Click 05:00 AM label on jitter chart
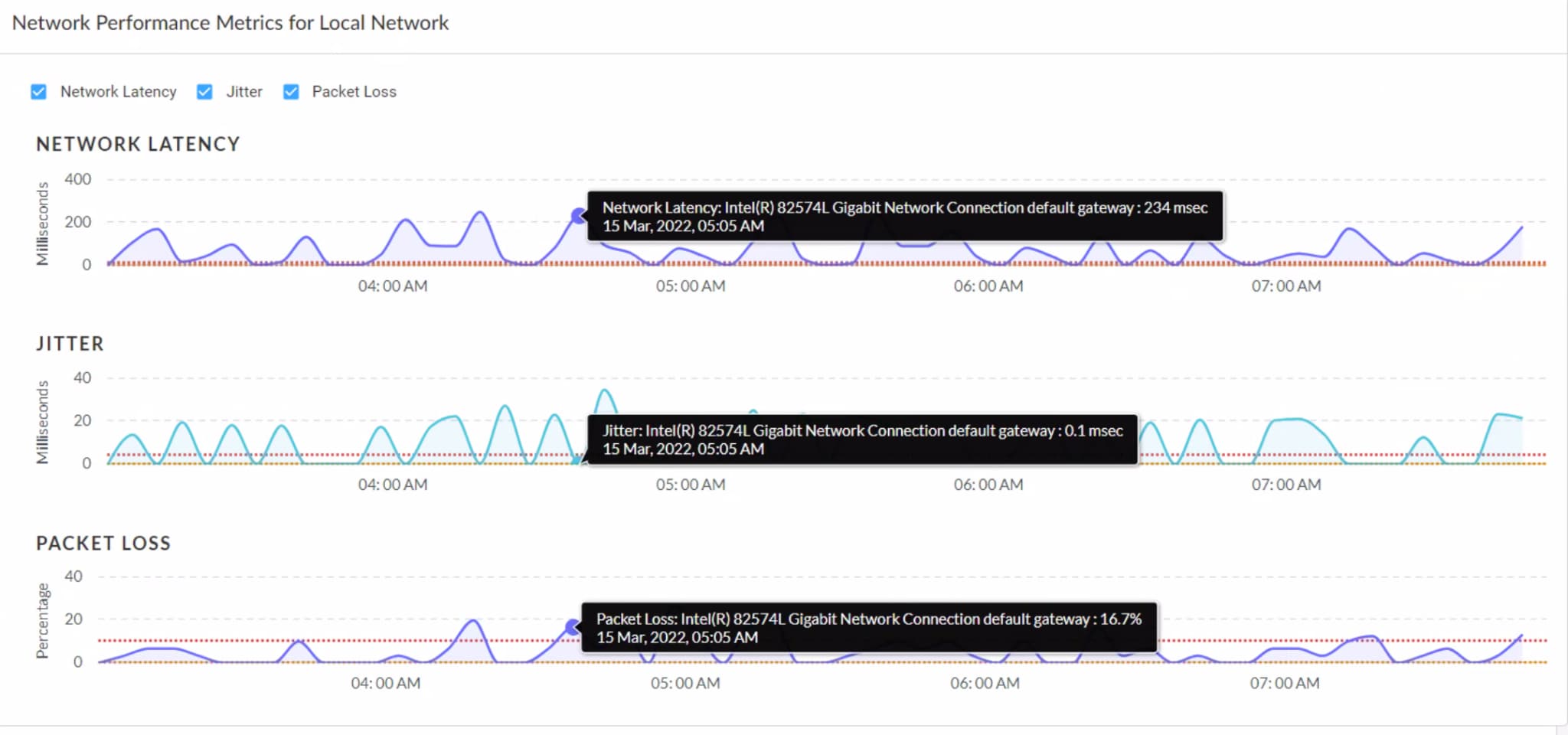This screenshot has height=735, width=1568. tap(691, 485)
